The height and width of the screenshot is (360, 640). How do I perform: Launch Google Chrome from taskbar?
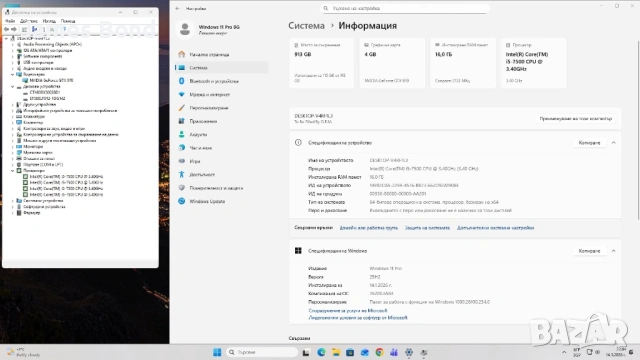pos(379,352)
